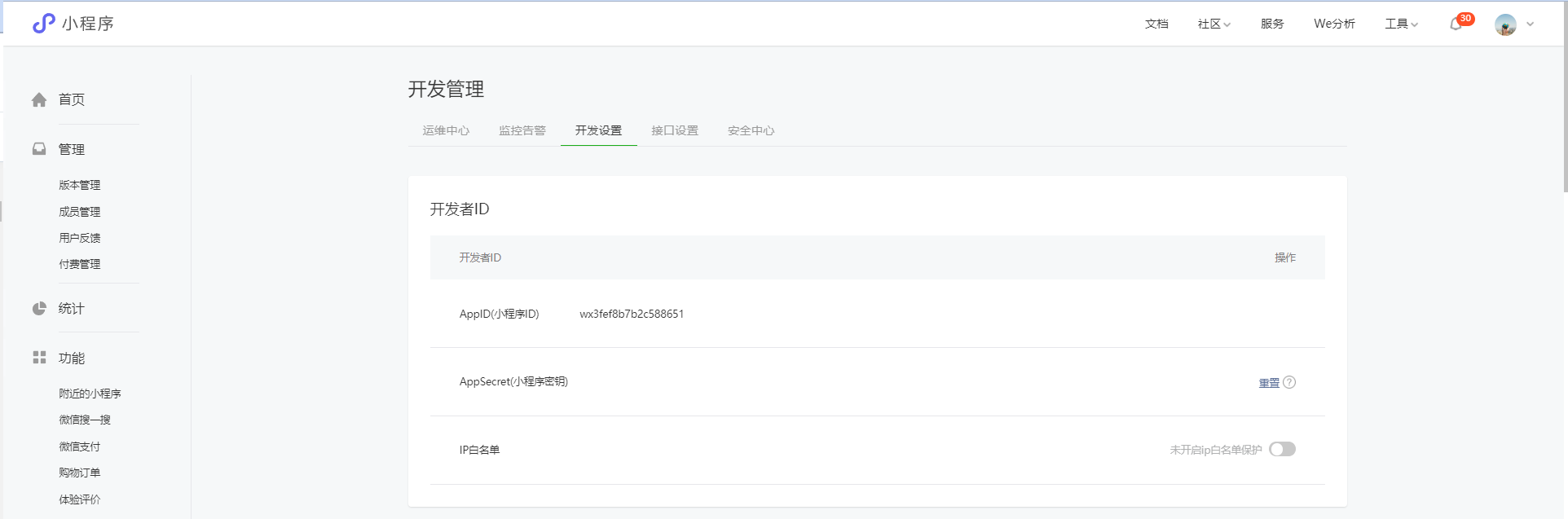Enable the IP白名单 protection toggle
This screenshot has height=519, width=1568.
pos(1282,450)
